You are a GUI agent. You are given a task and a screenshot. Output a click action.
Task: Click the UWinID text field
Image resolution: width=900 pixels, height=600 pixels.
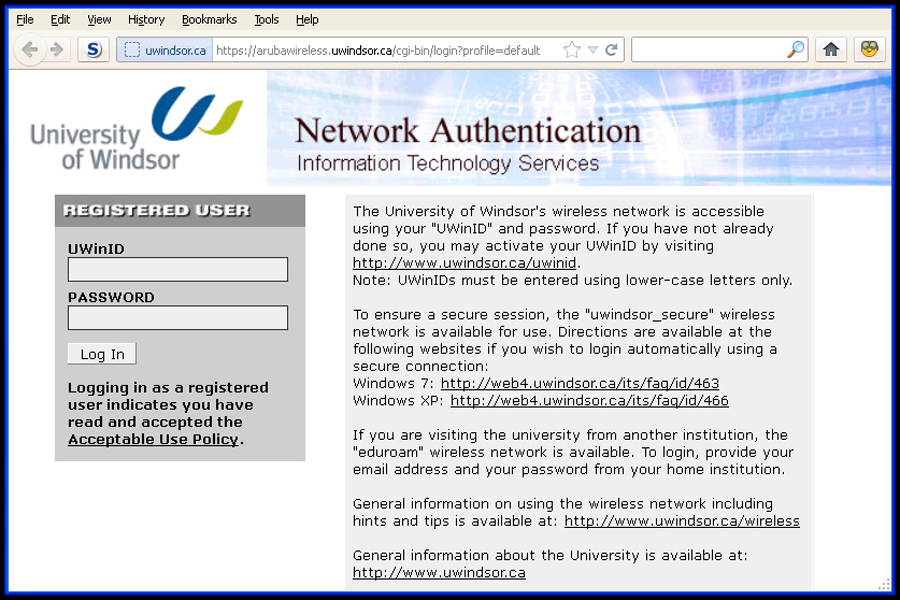(178, 269)
